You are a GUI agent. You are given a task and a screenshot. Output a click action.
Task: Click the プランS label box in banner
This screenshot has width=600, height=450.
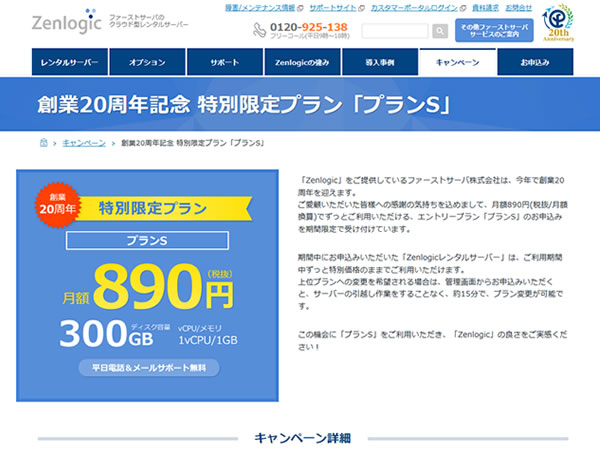click(147, 241)
